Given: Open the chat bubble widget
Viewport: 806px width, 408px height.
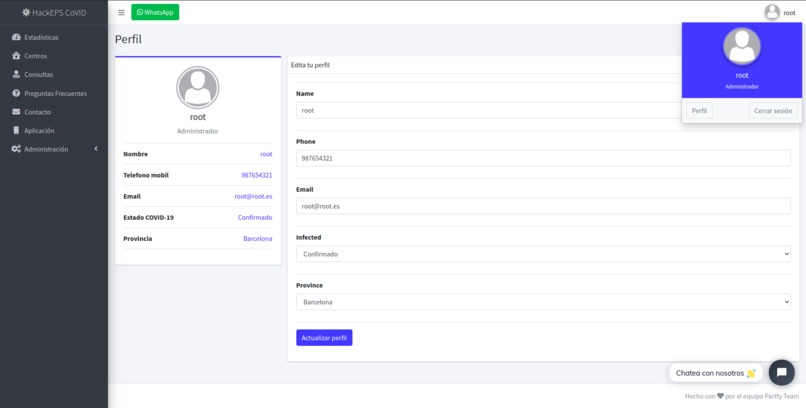Looking at the screenshot, I should pyautogui.click(x=781, y=373).
